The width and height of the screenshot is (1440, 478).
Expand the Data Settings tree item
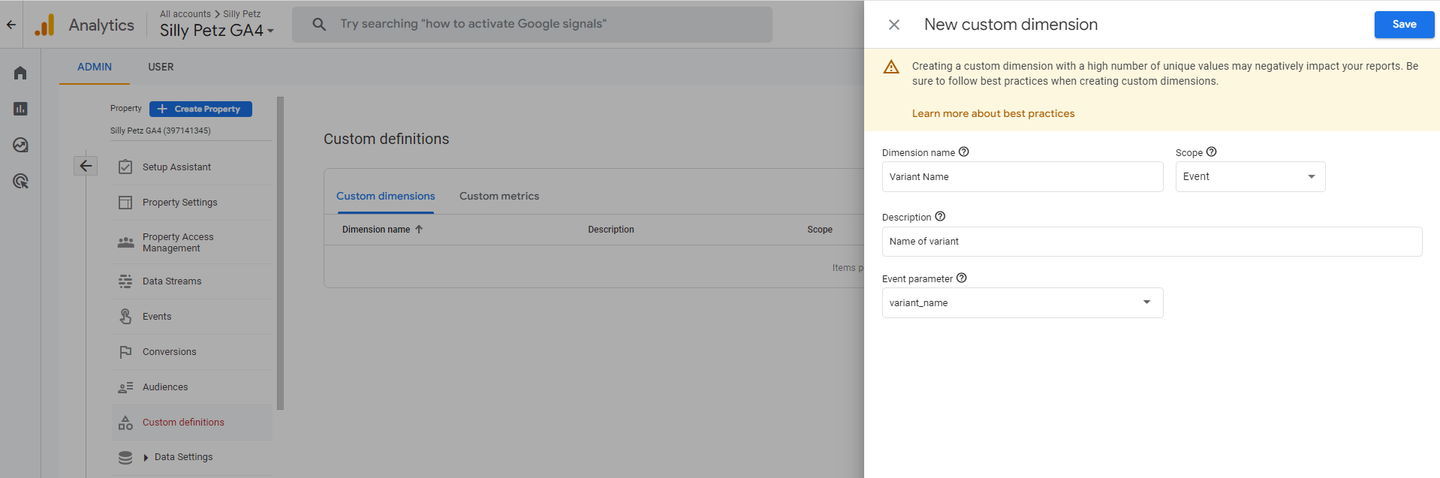click(x=146, y=458)
